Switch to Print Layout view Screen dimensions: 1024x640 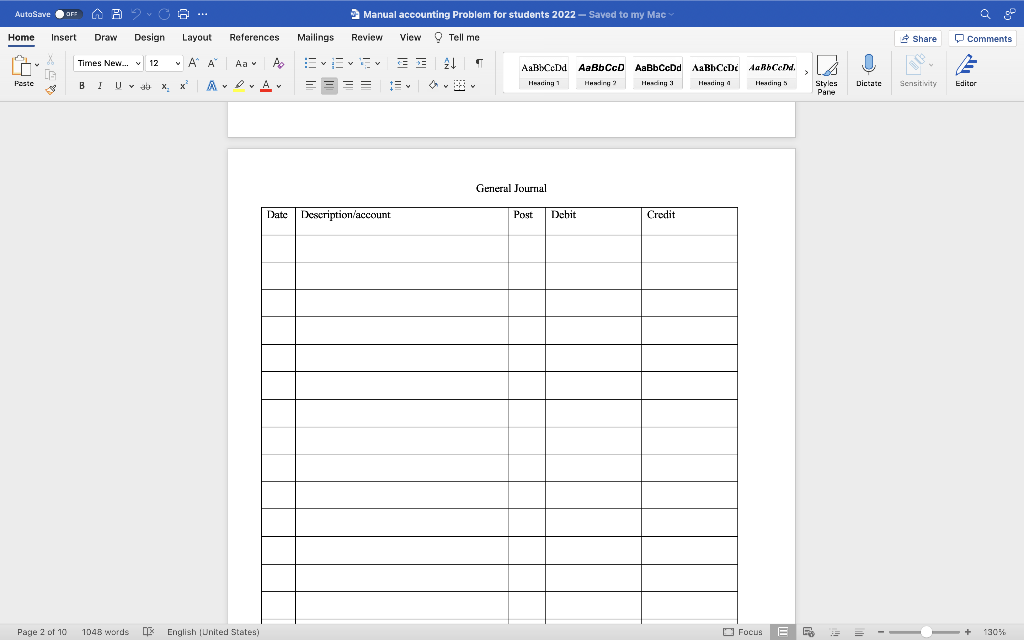pyautogui.click(x=782, y=632)
